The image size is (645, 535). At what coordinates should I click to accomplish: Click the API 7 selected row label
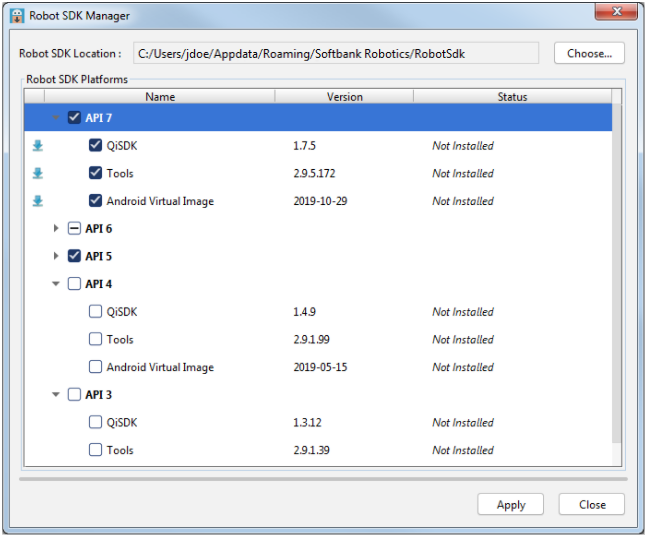click(x=98, y=118)
